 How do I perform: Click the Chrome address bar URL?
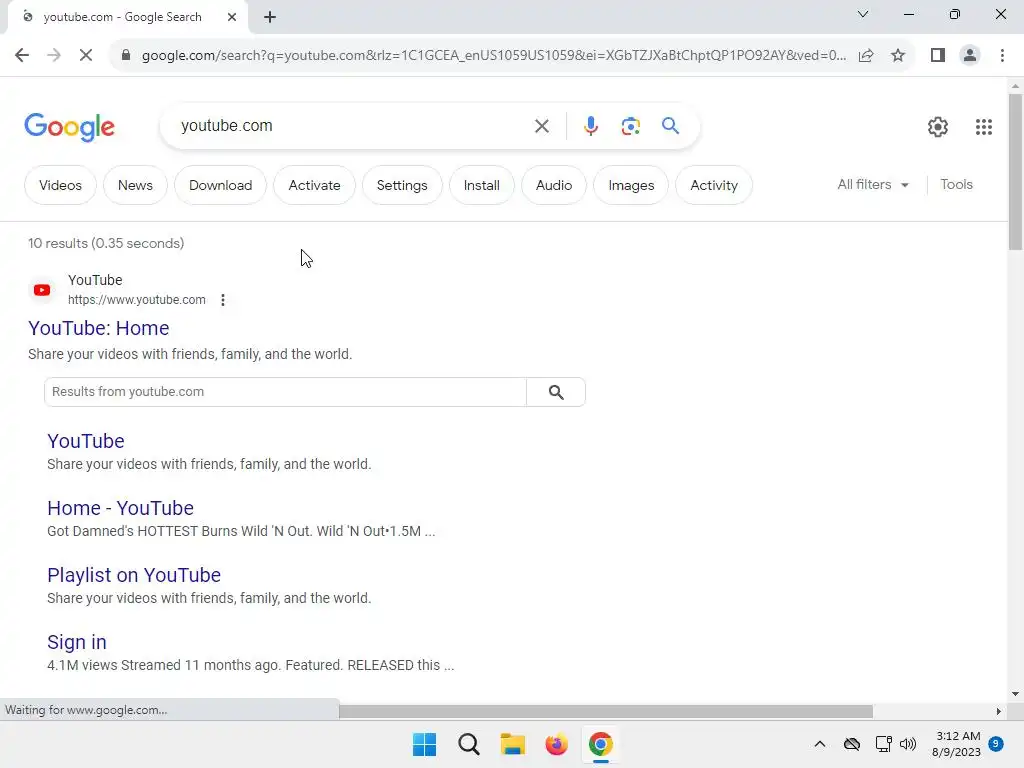click(494, 56)
